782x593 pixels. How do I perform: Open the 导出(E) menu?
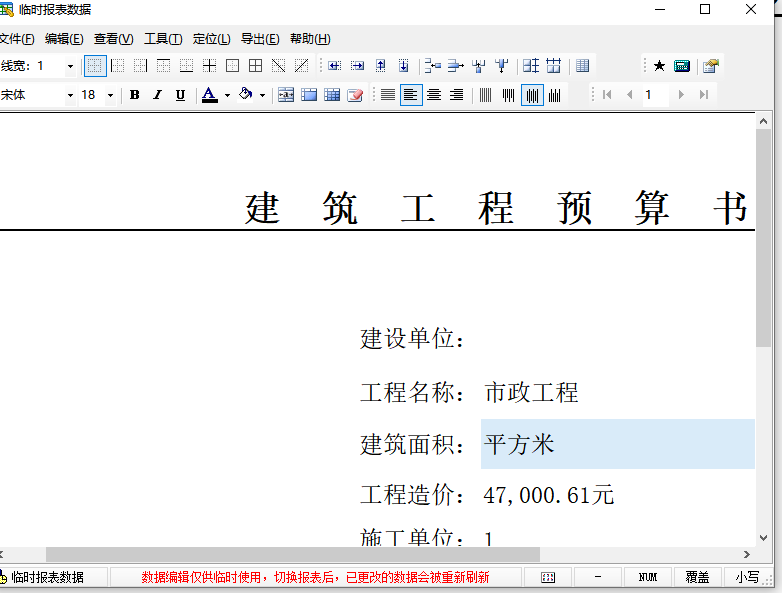260,39
